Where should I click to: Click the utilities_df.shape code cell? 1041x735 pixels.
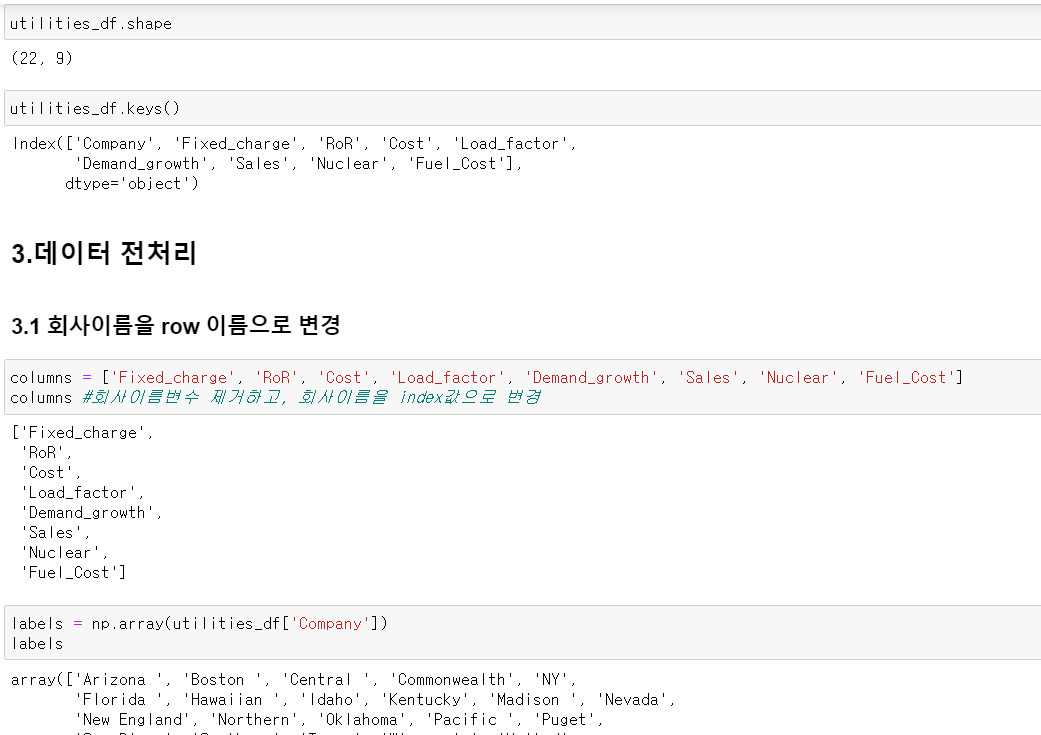(522, 23)
